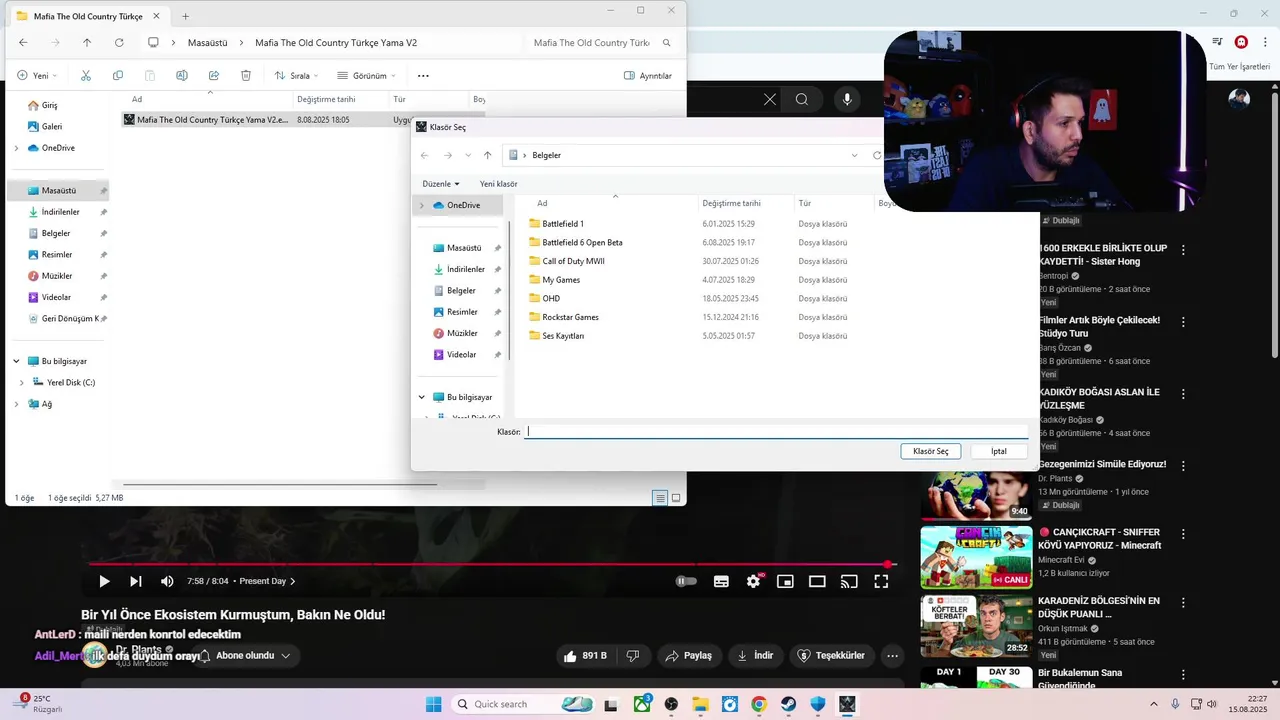Viewport: 1280px width, 720px height.
Task: Open the CANÇIKCRAFT Minecraft video thumbnail
Action: (976, 557)
